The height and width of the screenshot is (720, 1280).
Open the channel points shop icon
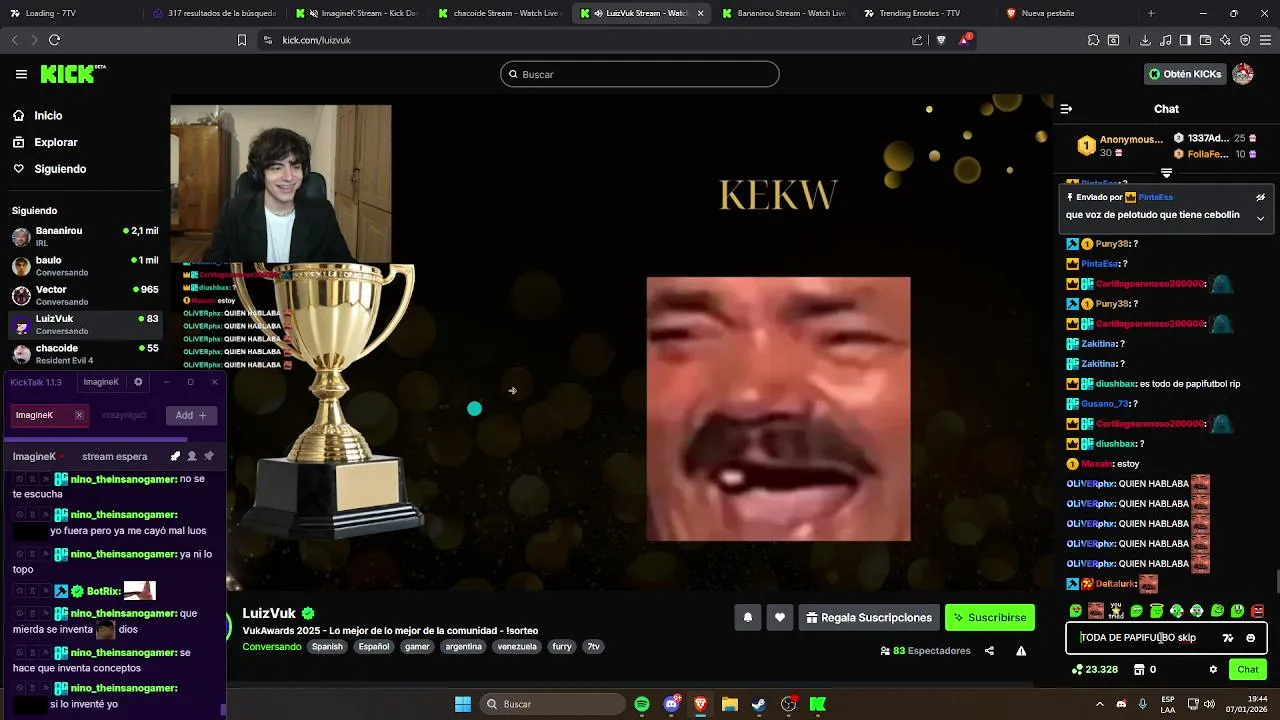[1138, 670]
